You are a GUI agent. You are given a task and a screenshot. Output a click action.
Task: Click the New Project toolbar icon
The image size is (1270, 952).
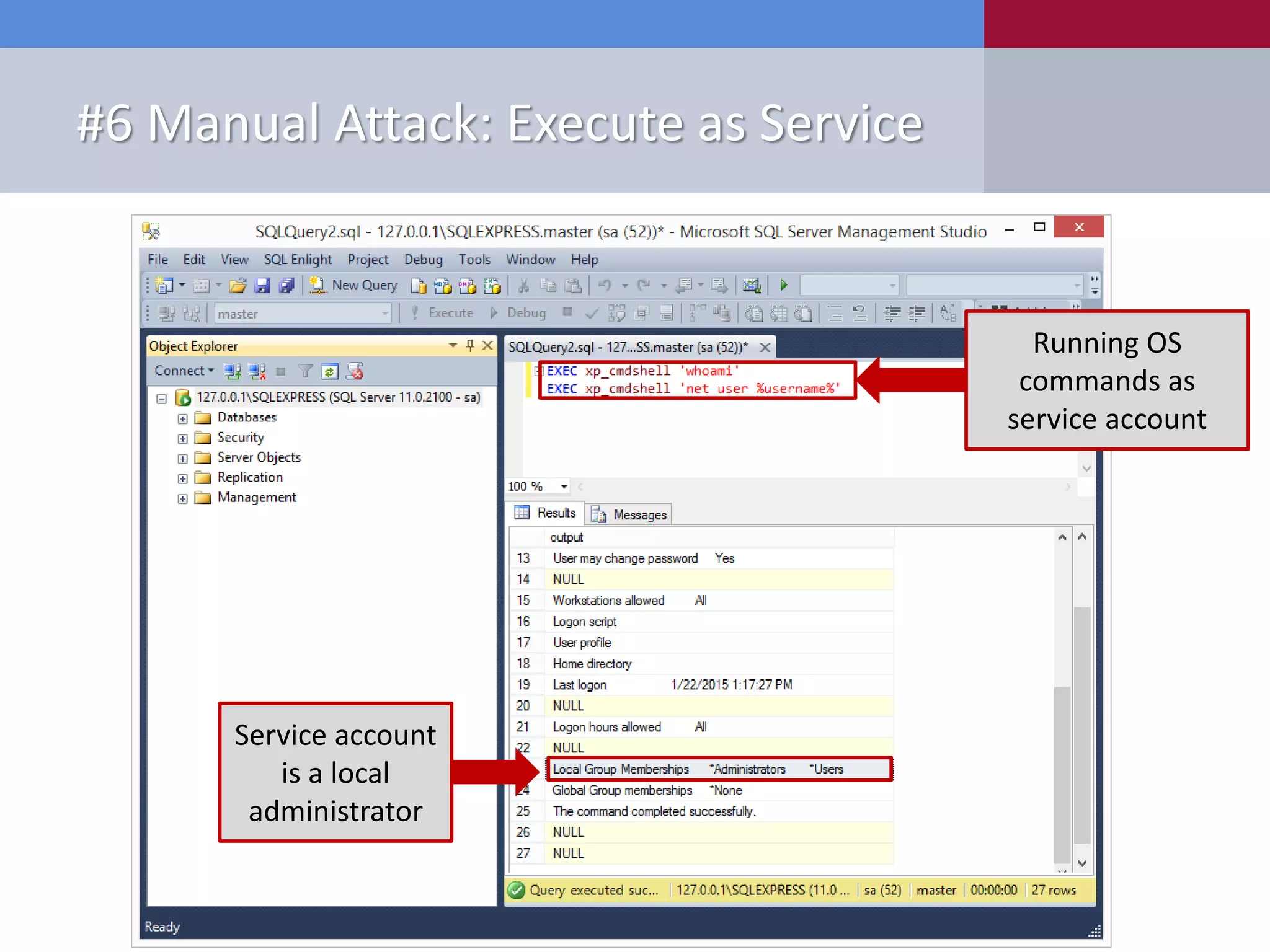164,285
